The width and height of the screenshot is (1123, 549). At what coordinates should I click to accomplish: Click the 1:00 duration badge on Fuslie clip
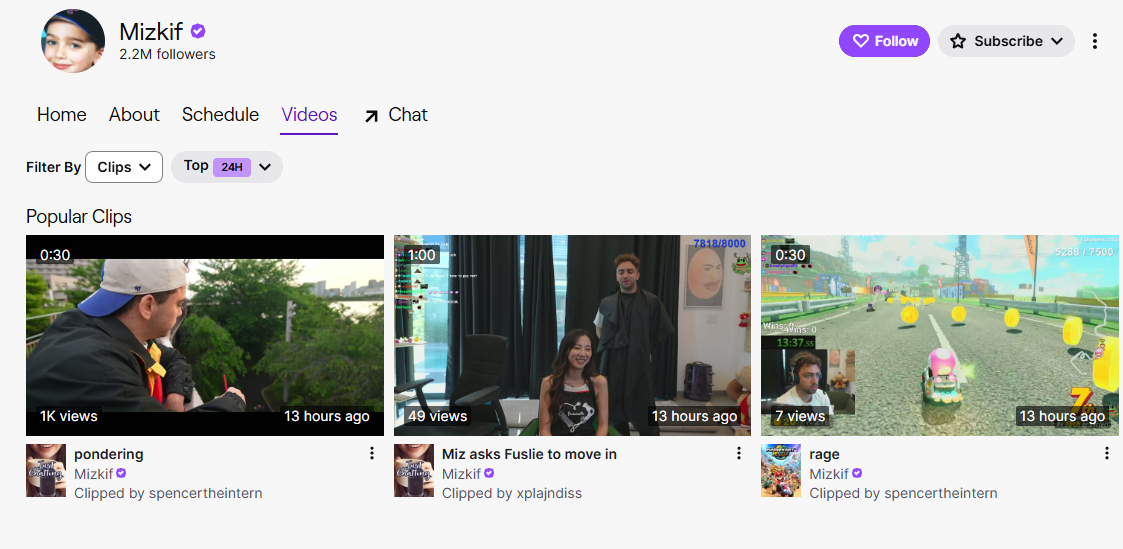(x=422, y=255)
